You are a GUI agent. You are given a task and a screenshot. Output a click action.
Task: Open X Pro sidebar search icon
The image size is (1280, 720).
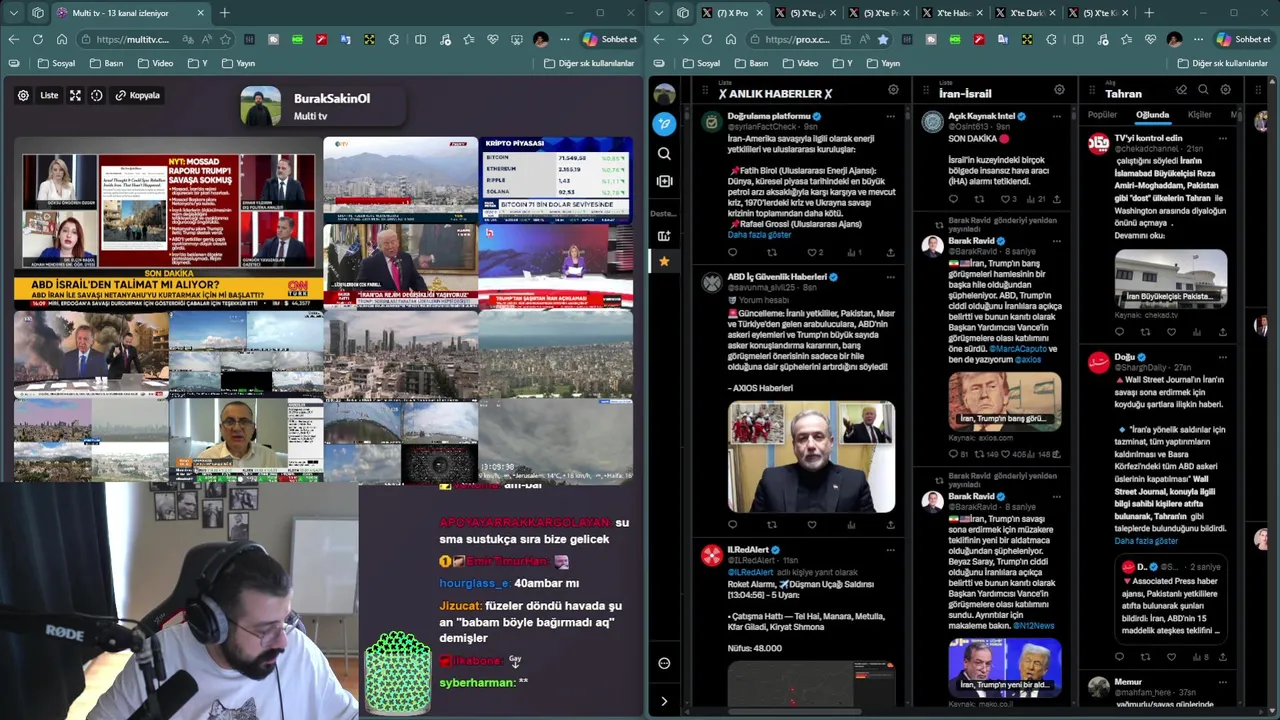click(x=664, y=154)
